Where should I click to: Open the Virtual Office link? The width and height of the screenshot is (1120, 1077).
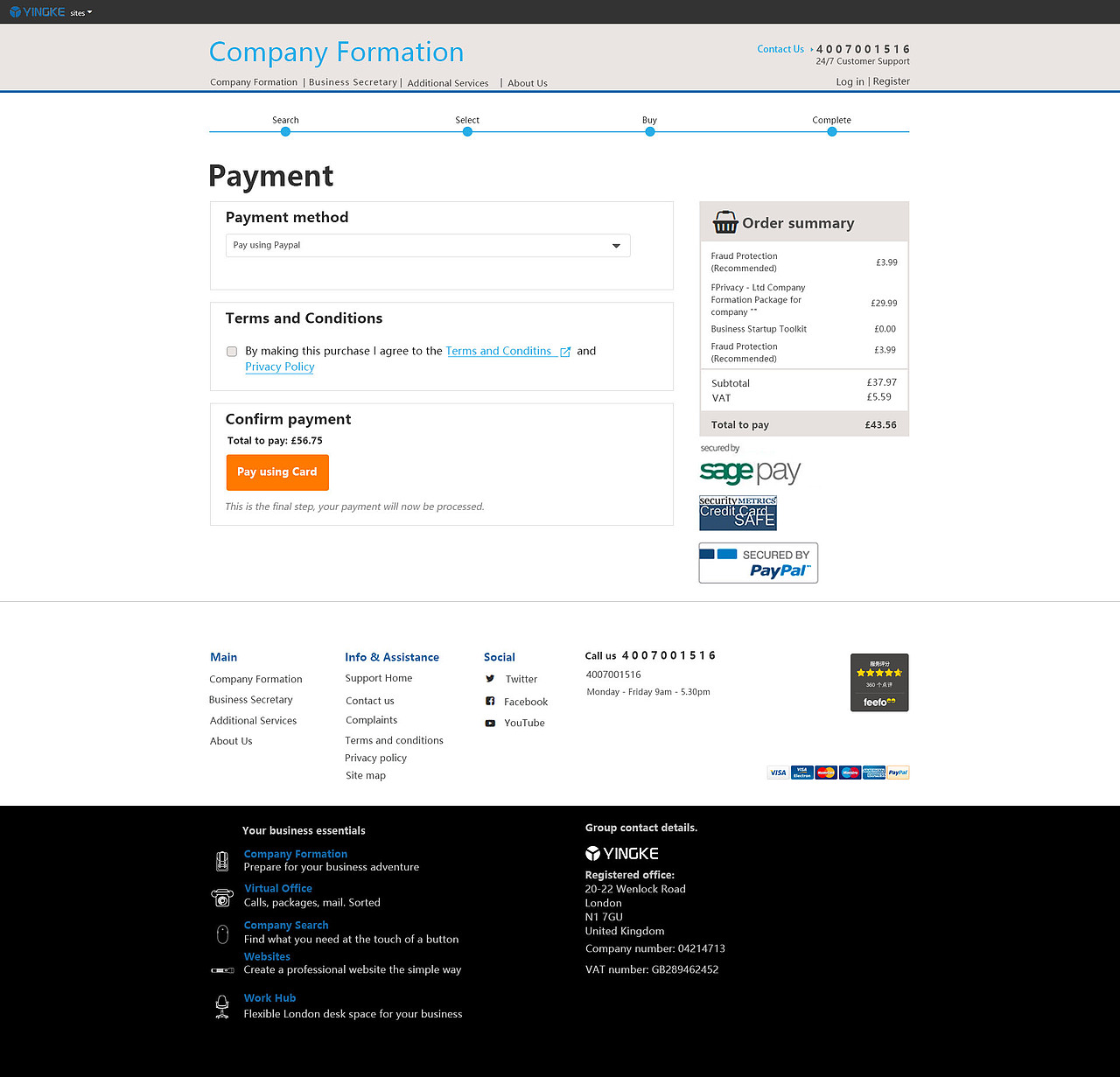pyautogui.click(x=278, y=888)
